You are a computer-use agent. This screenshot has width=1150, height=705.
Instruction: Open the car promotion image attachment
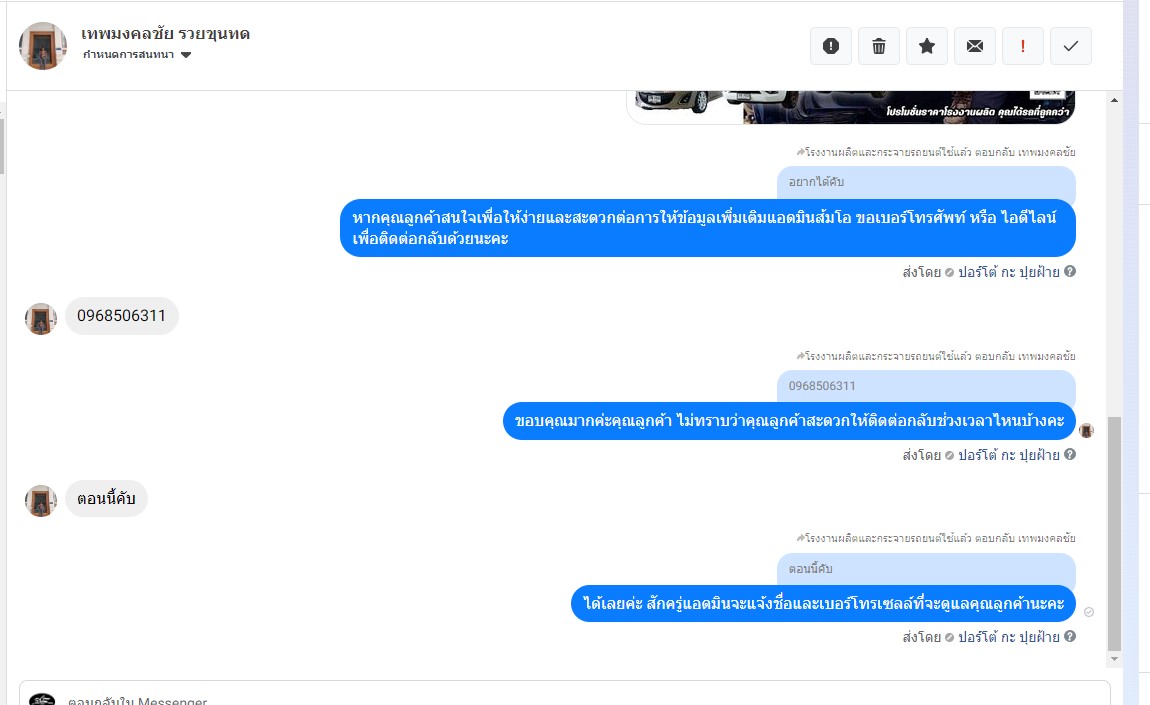[x=851, y=107]
